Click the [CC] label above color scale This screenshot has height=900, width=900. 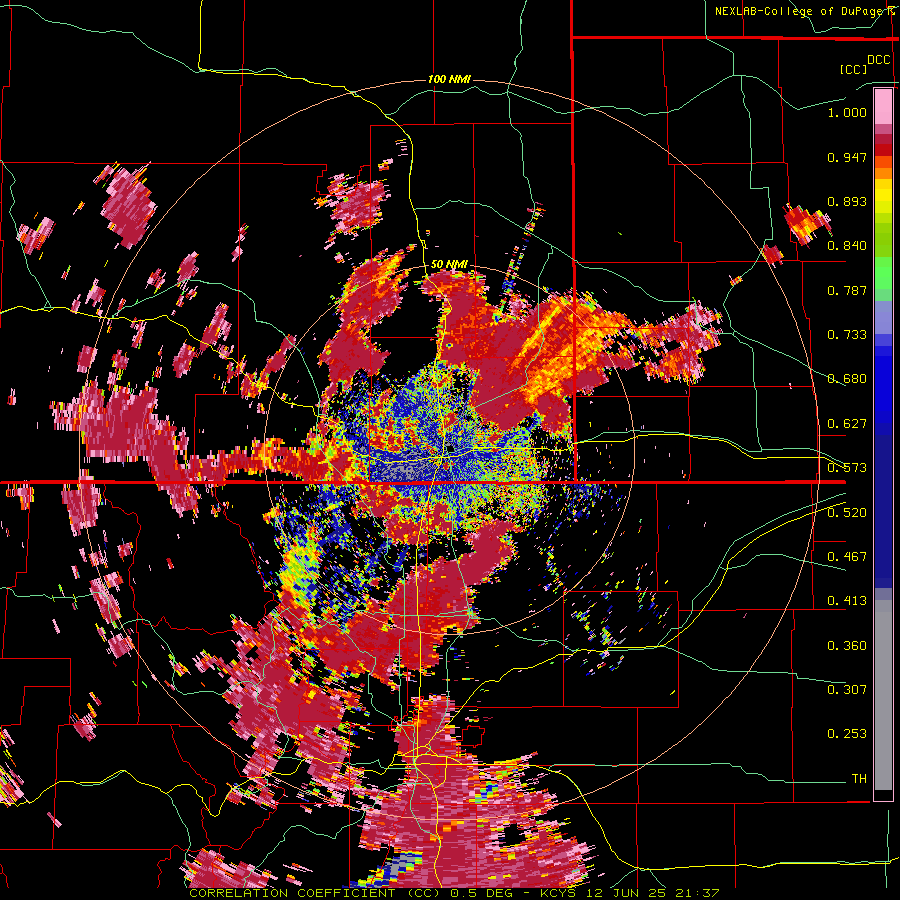(853, 69)
